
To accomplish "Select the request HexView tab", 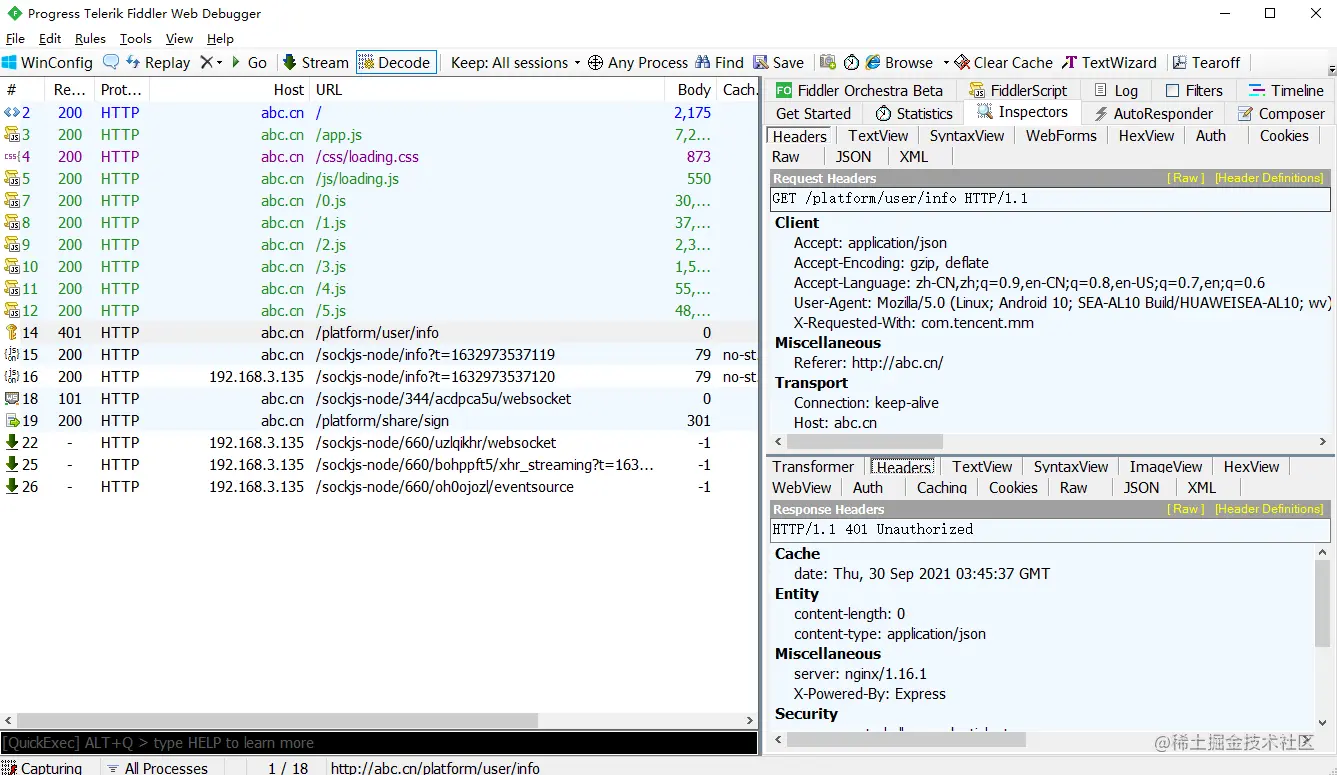I will [x=1146, y=136].
